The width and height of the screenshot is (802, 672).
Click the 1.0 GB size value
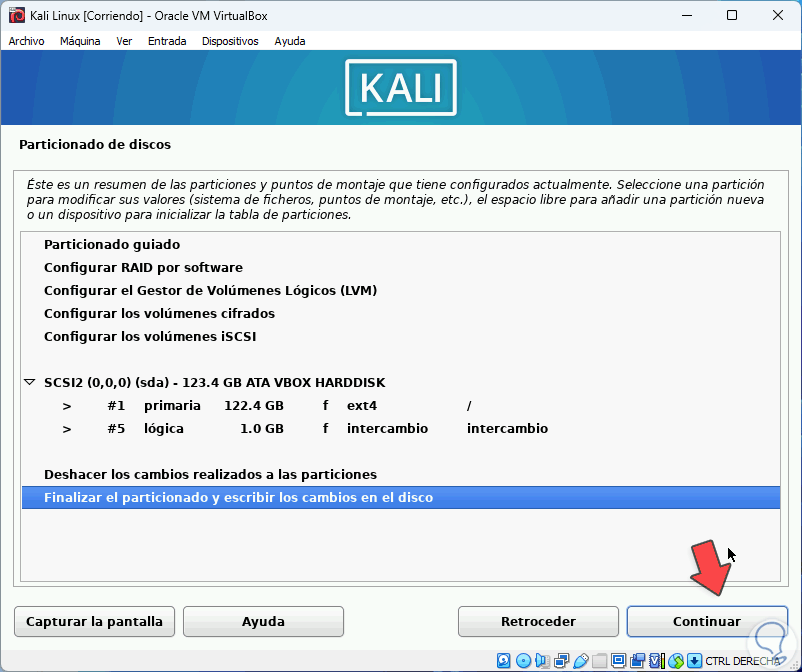pyautogui.click(x=262, y=429)
